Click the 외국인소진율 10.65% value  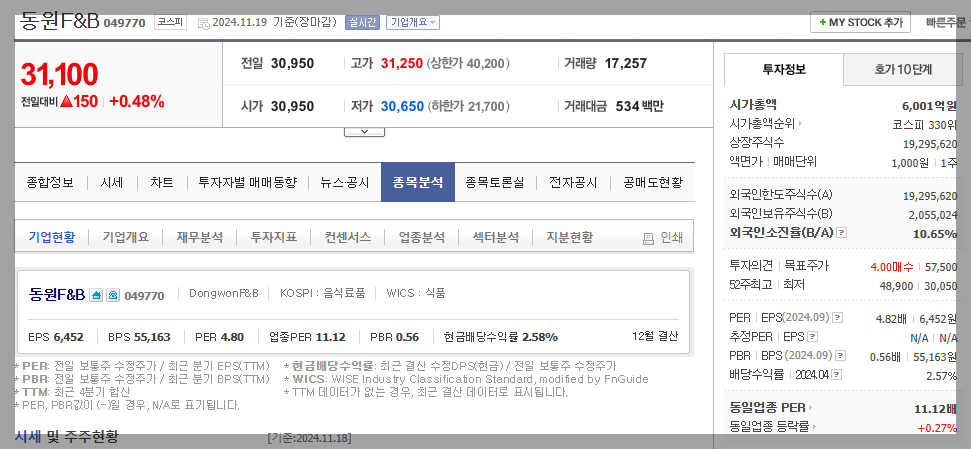click(935, 233)
